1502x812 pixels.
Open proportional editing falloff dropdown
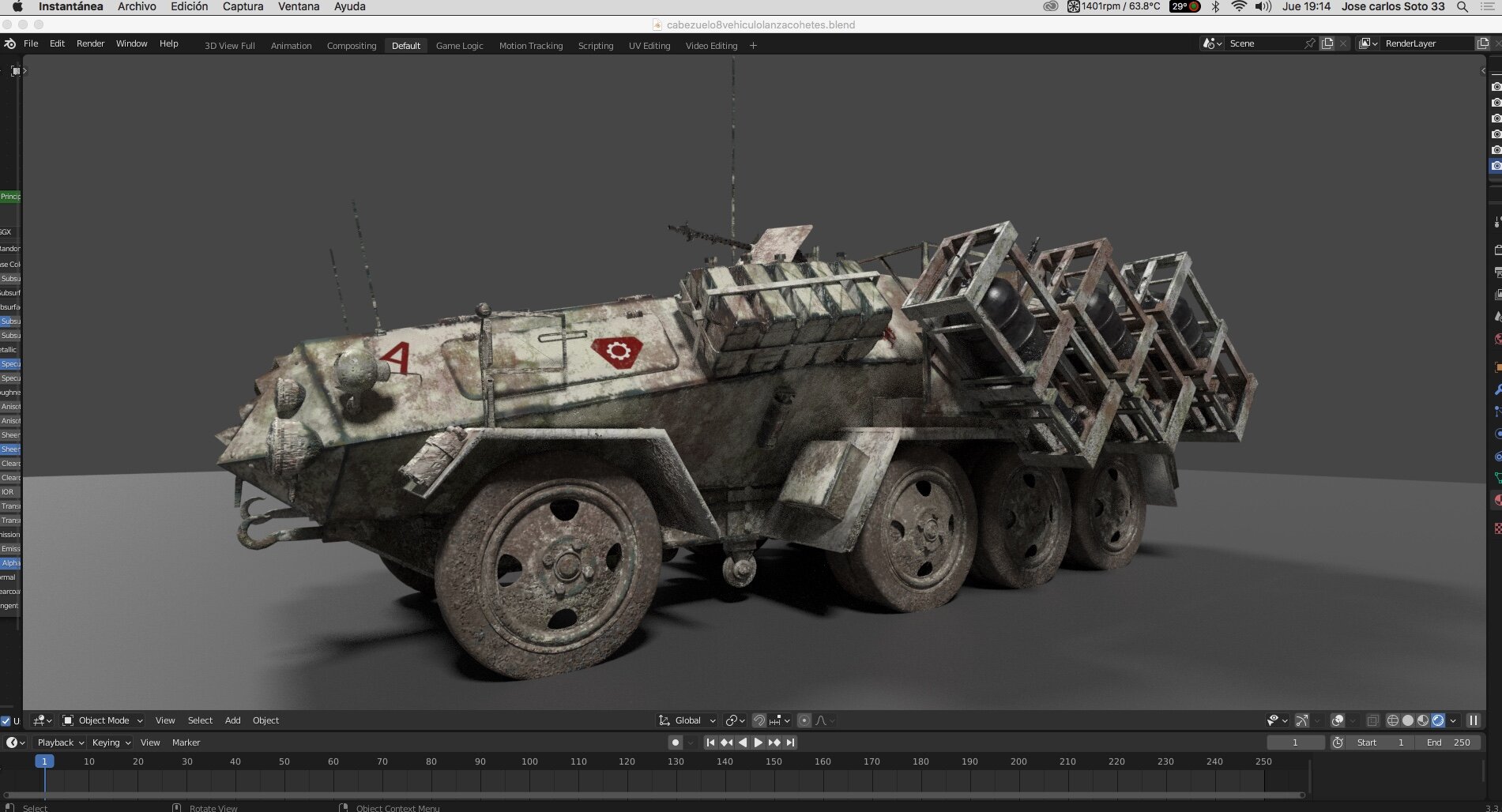826,720
